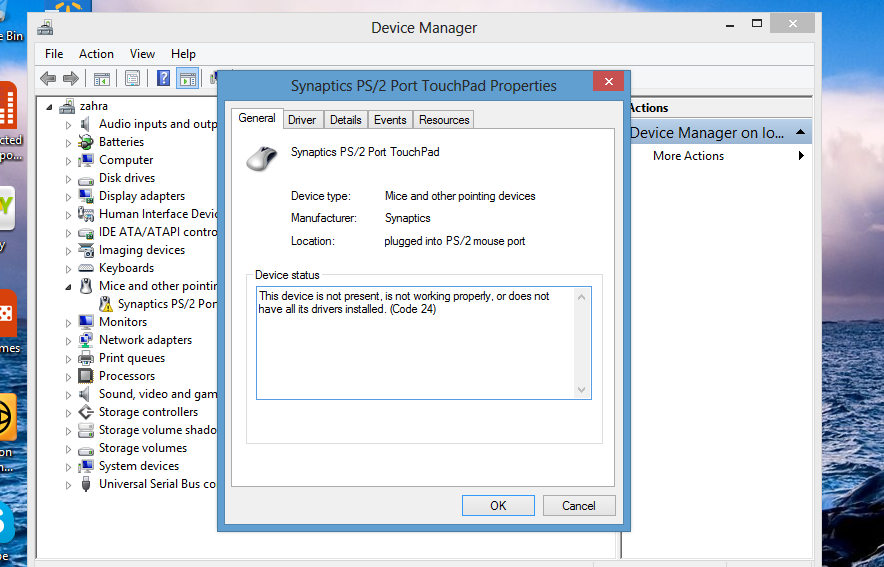Switch to the Driver tab
Image resolution: width=884 pixels, height=567 pixels.
coord(301,120)
